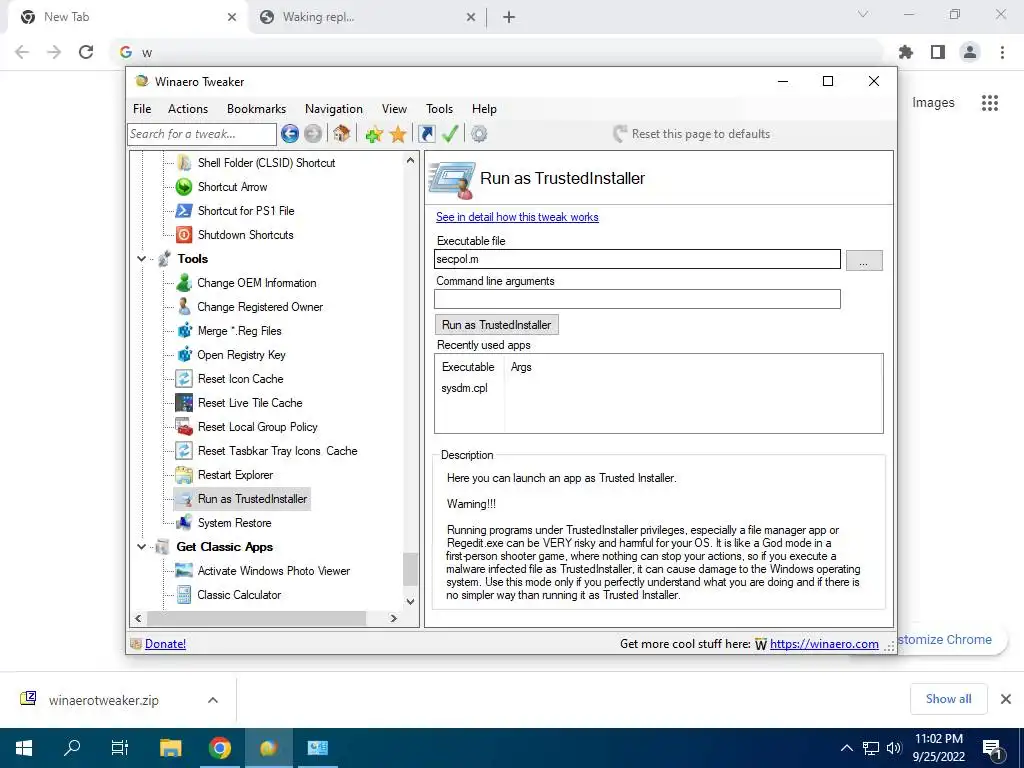Add bookmark with the green plus star icon
The width and height of the screenshot is (1024, 768).
(x=374, y=134)
